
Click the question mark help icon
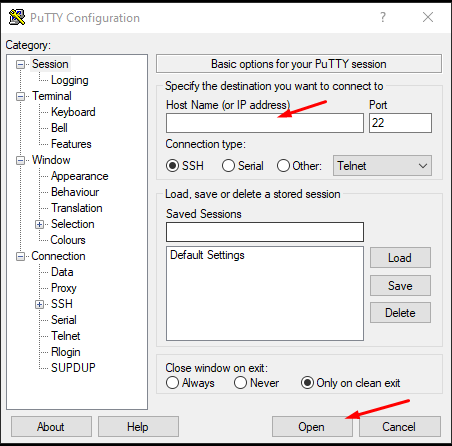[x=383, y=17]
